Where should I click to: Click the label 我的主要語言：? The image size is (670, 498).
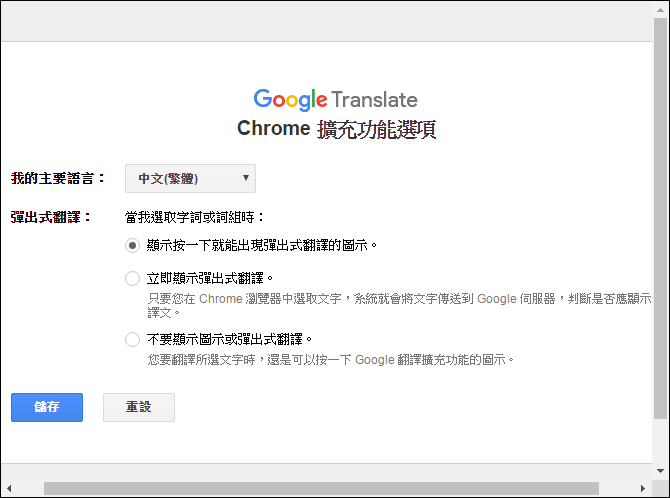[x=58, y=178]
